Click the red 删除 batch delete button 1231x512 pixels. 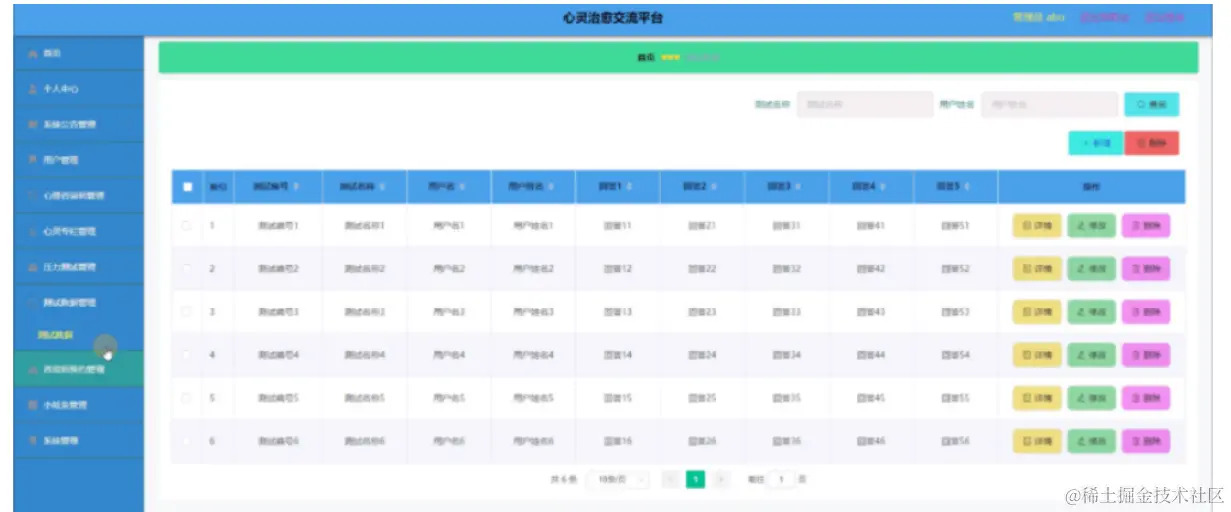(x=1151, y=143)
